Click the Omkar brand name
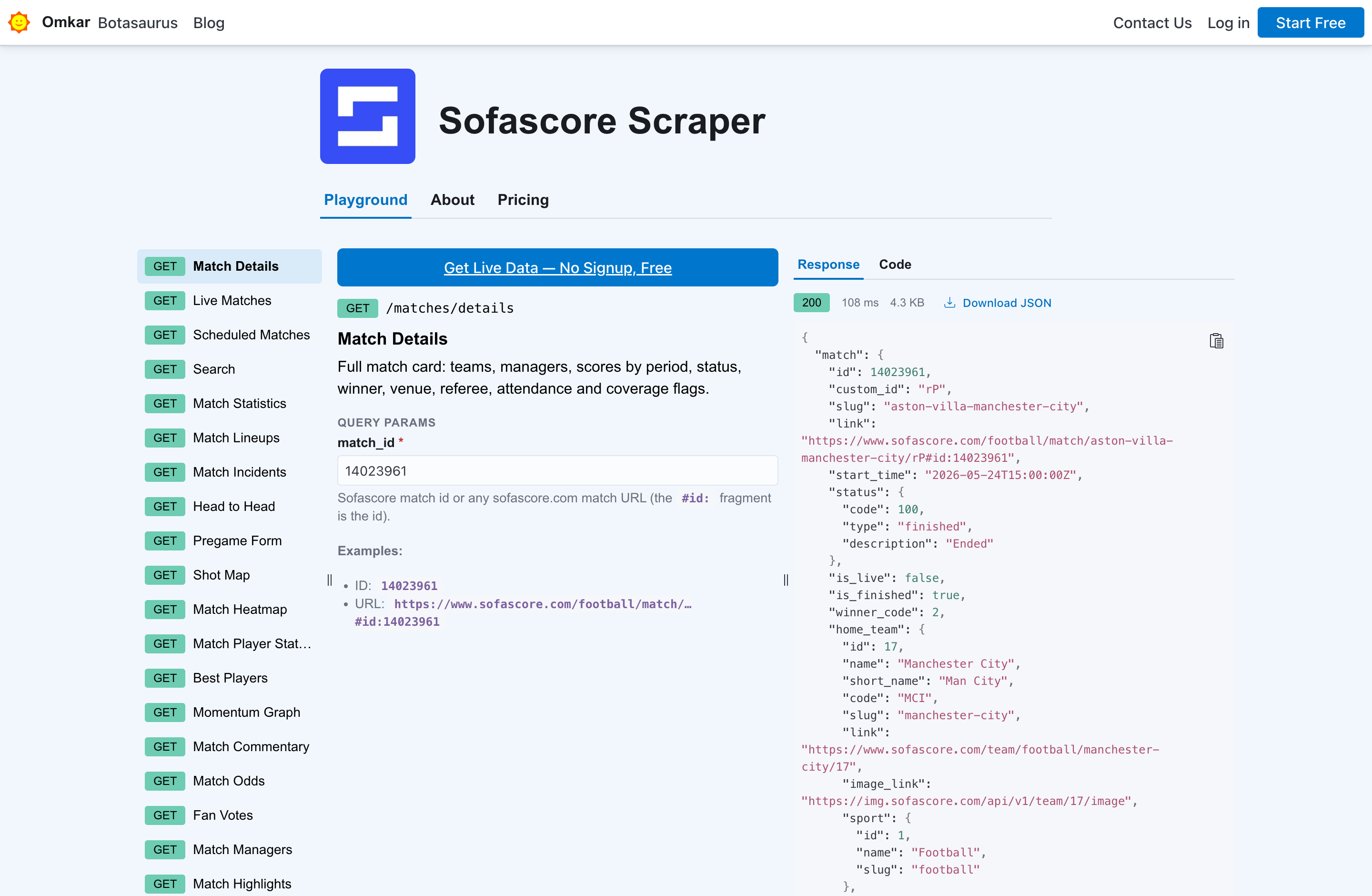Screen dimensions: 1372x896 [x=66, y=22]
